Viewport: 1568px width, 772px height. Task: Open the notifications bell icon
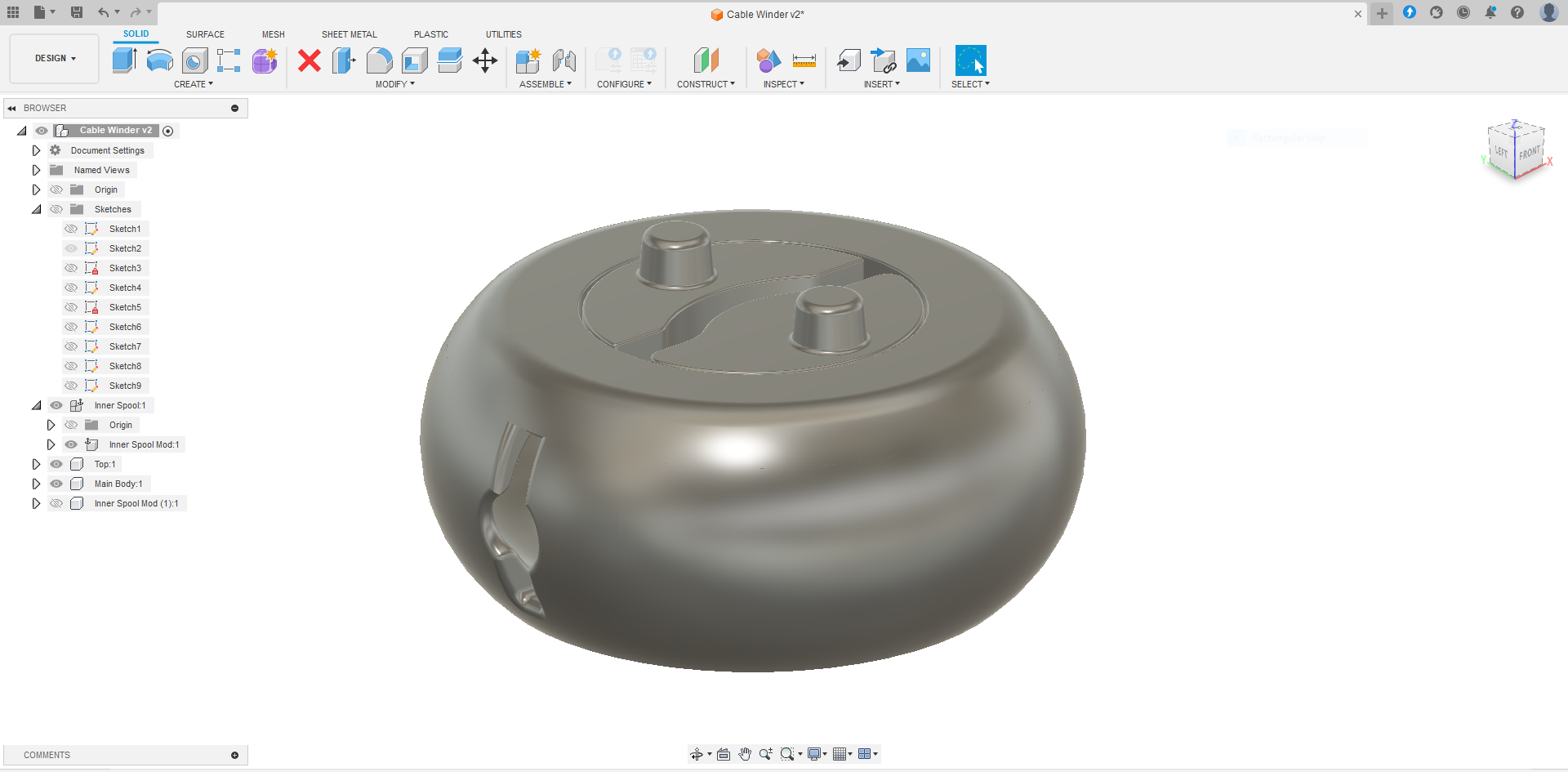tap(1490, 12)
